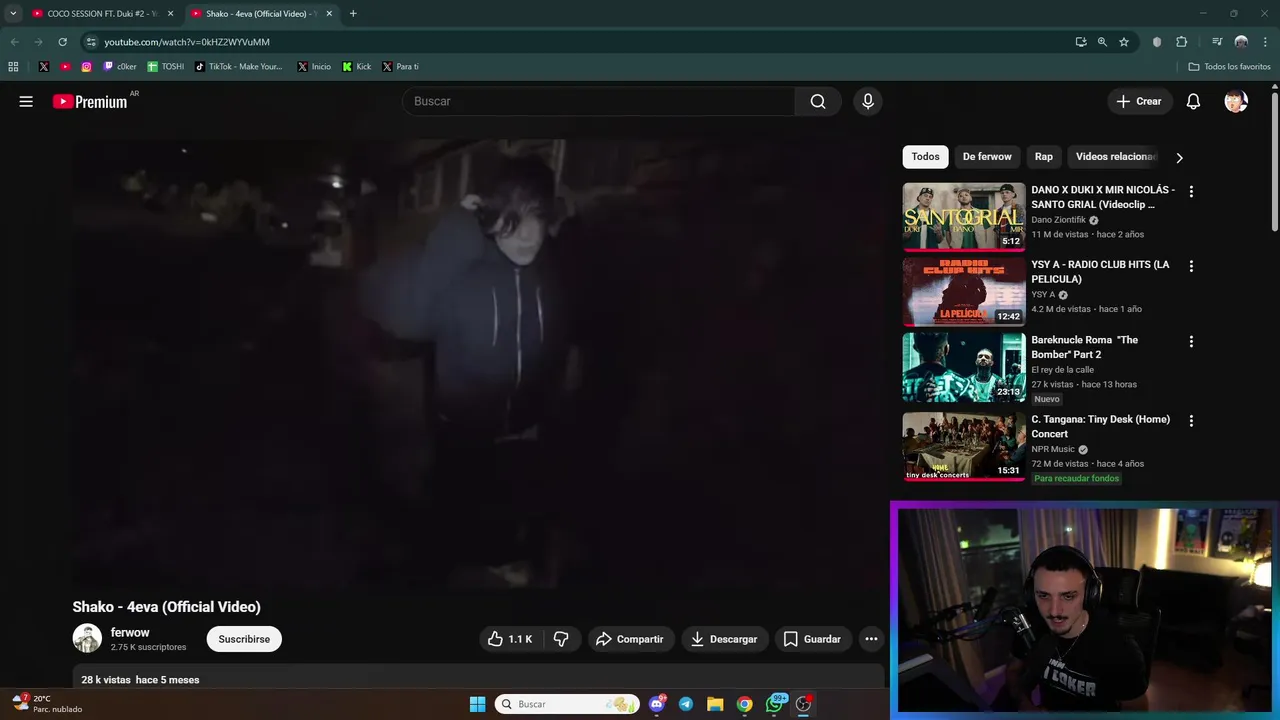Open Discord from the taskbar
This screenshot has height=720, width=1280.
pos(657,704)
